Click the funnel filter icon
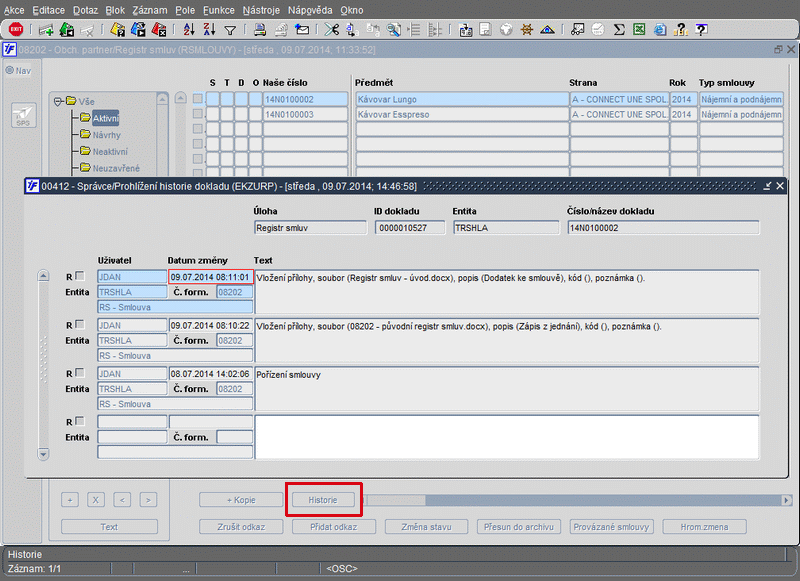The height and width of the screenshot is (581, 800). click(230, 30)
